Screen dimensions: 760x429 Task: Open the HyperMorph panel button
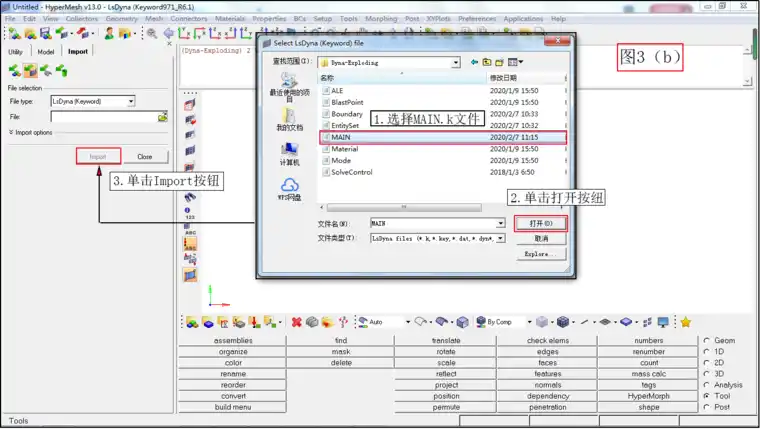(649, 396)
